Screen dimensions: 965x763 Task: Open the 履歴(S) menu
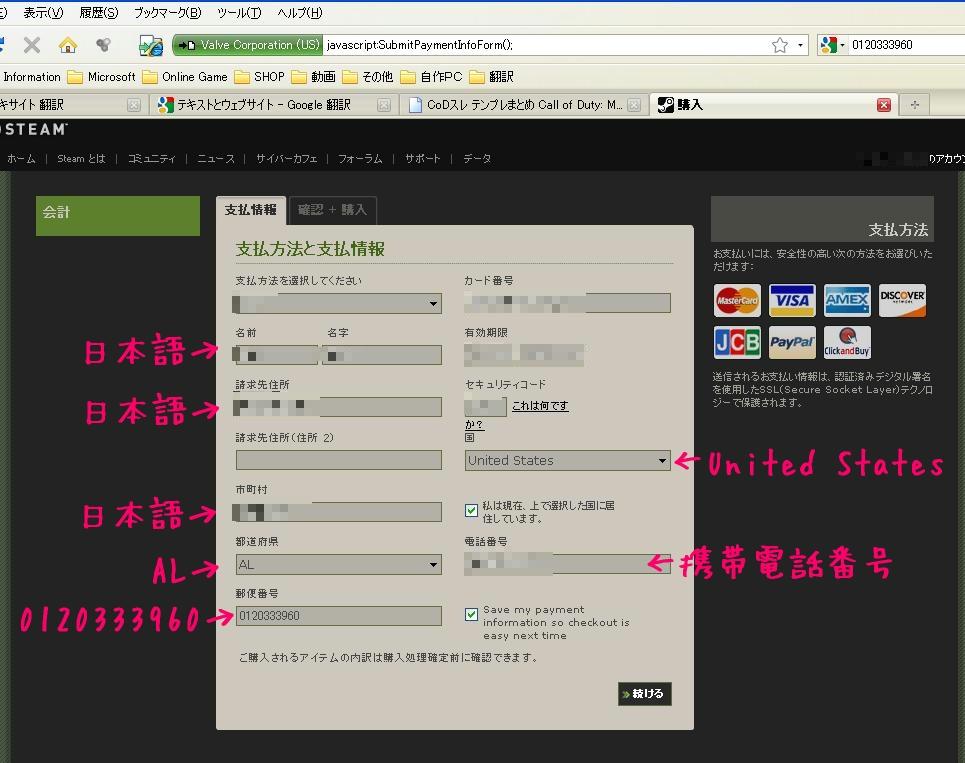(x=98, y=12)
